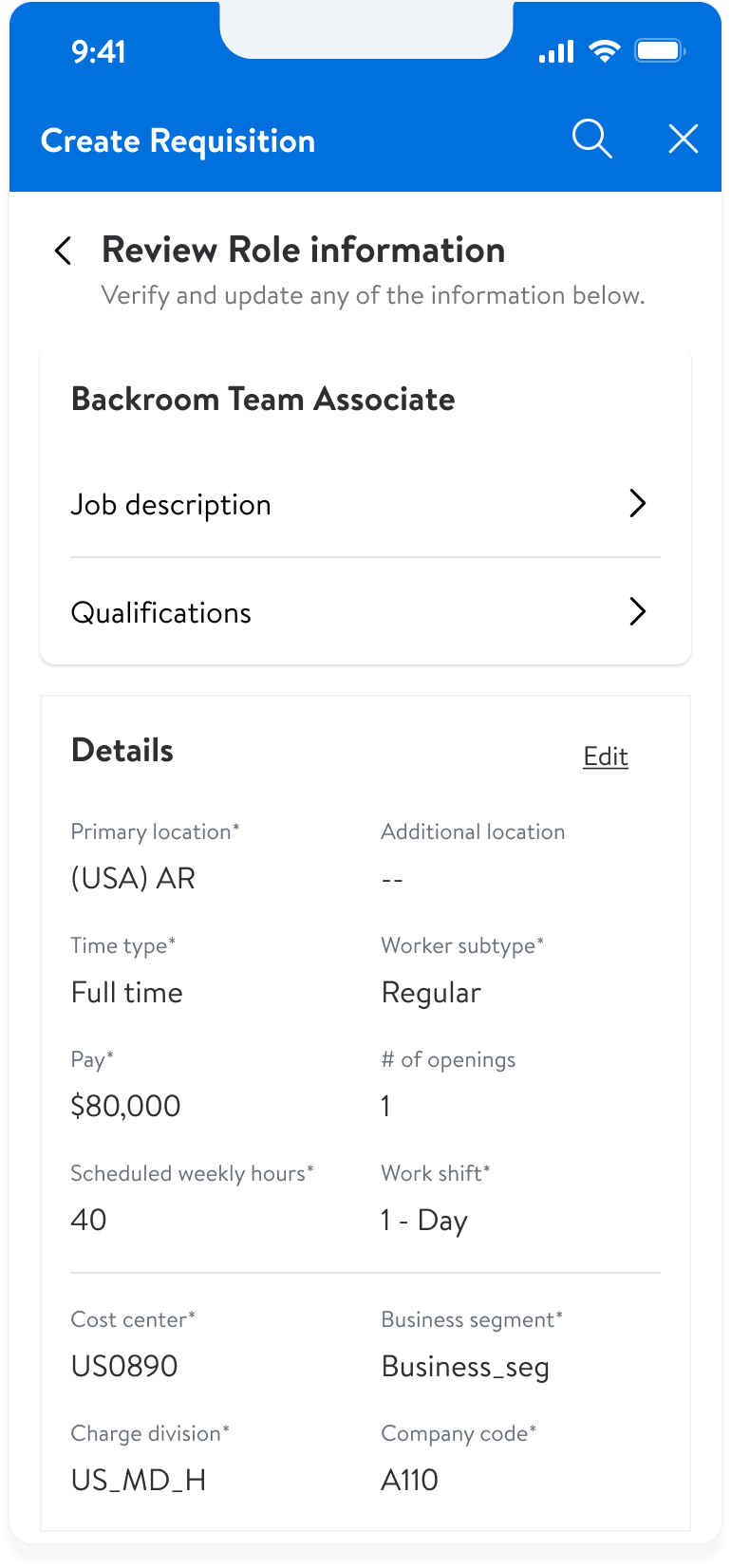
Task: Expand the Job description chevron
Action: 637,504
